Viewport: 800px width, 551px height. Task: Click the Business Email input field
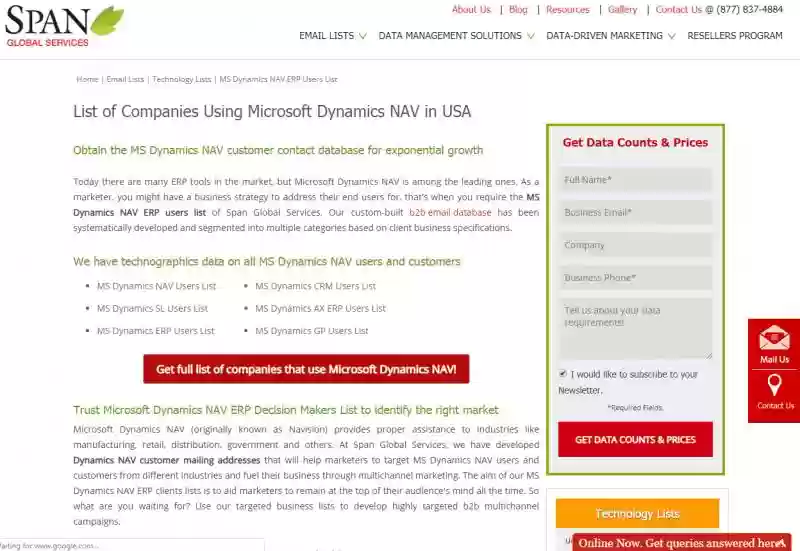pyautogui.click(x=635, y=212)
